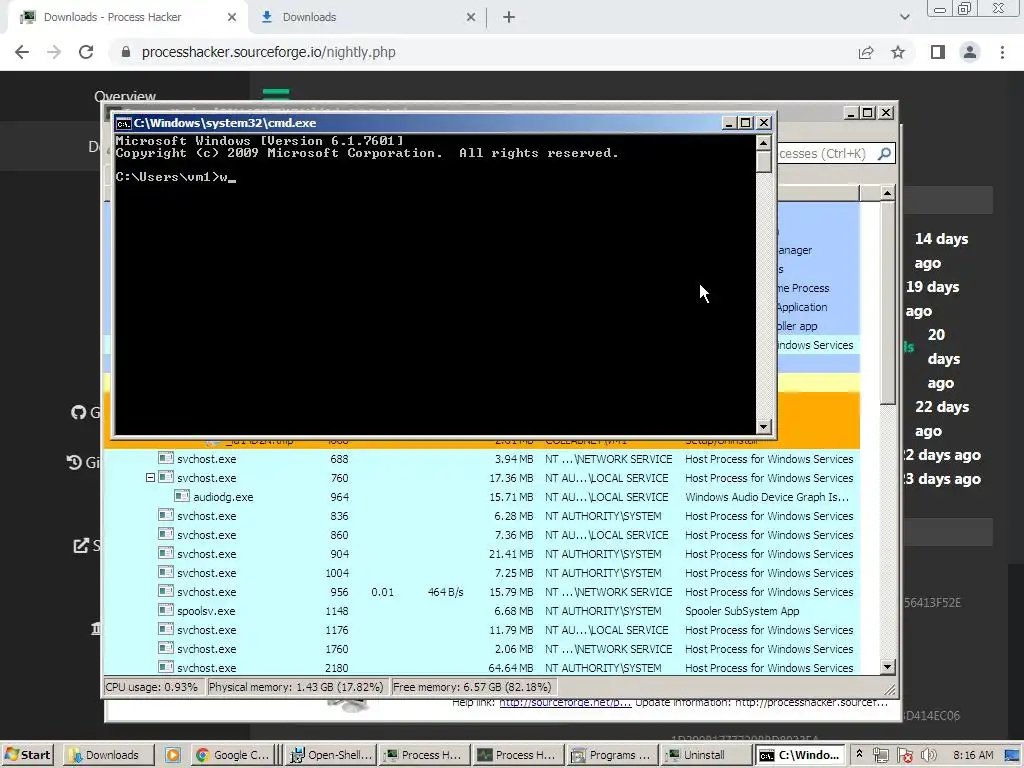Select audiodg.exe process row
Image resolution: width=1024 pixels, height=768 pixels.
pos(481,497)
